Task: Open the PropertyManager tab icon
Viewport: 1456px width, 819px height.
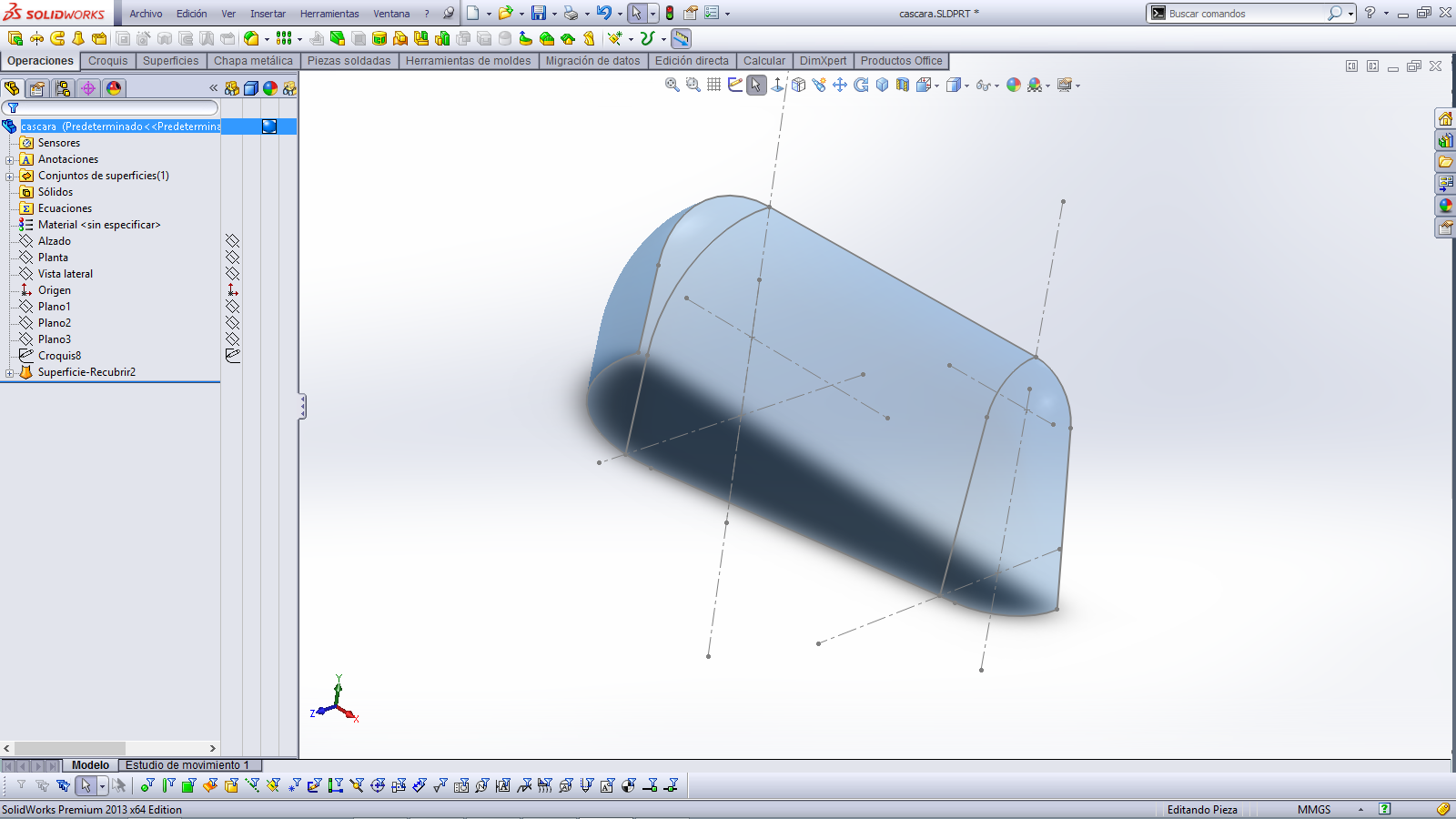Action: [x=36, y=88]
